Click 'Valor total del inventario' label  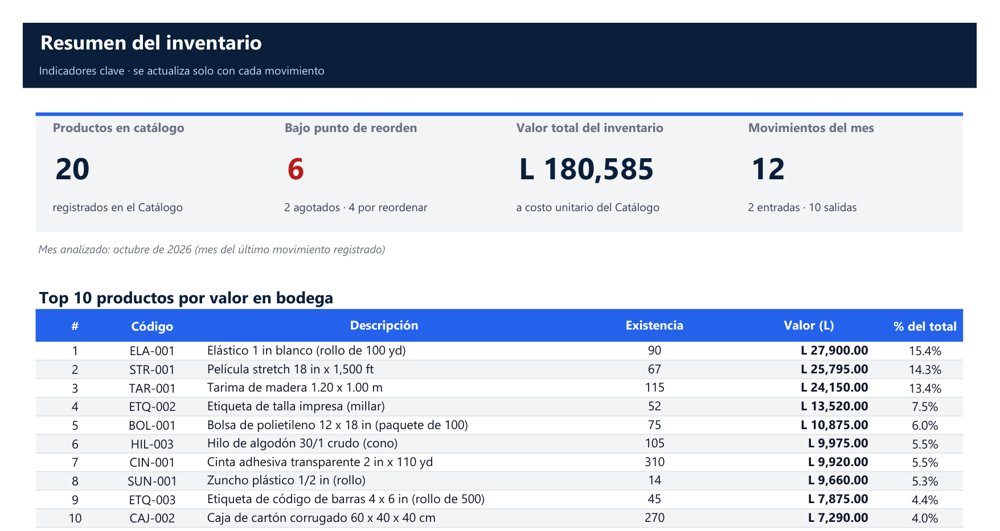(x=589, y=127)
